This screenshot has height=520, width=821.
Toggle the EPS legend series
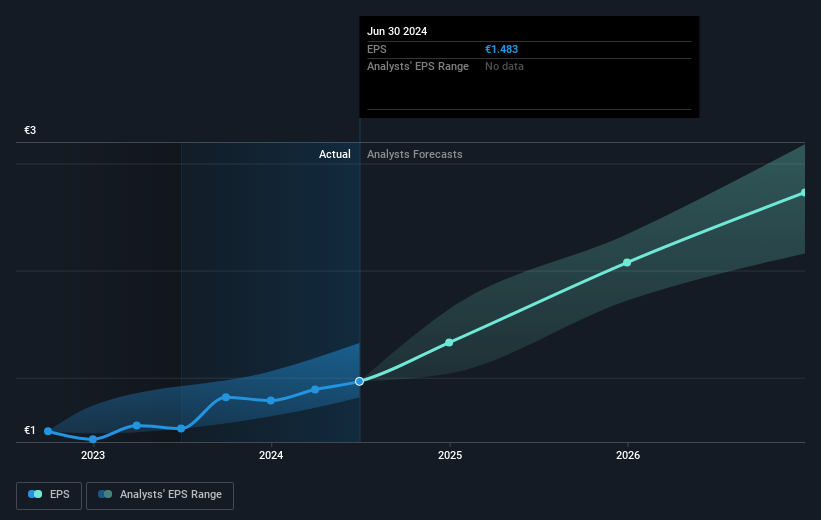pos(49,495)
